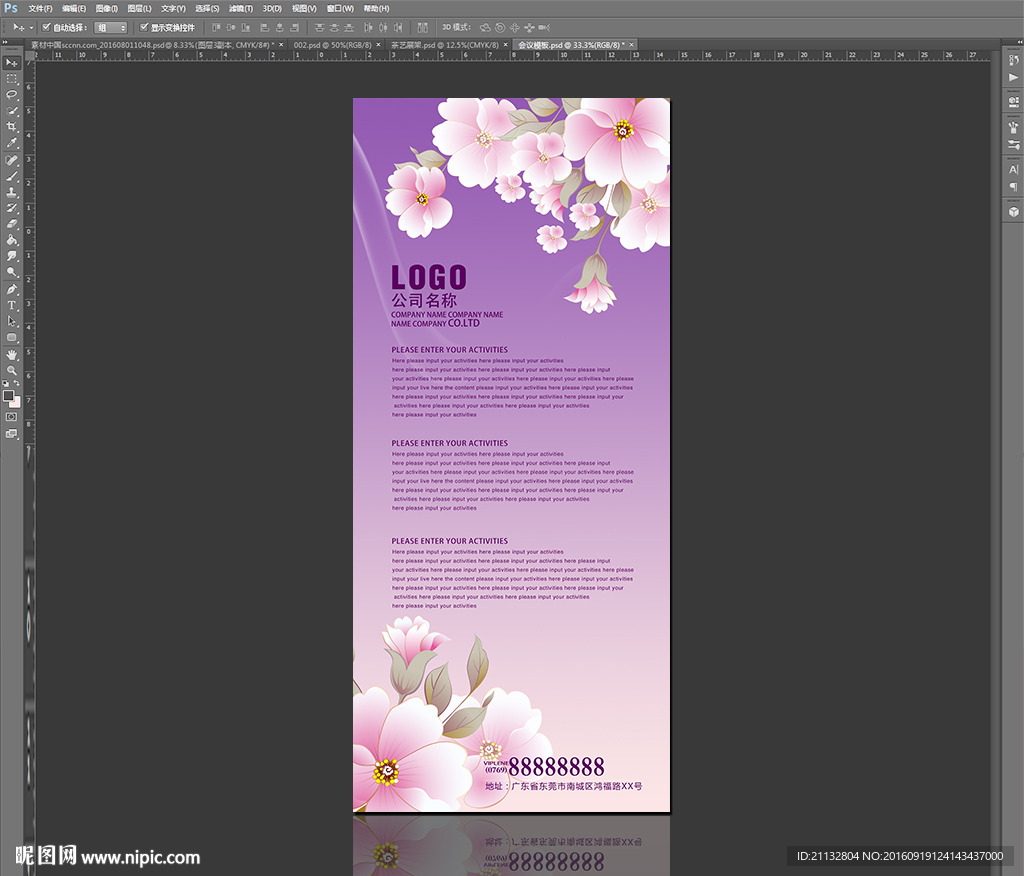The image size is (1024, 876).
Task: Select the Clone Stamp tool
Action: pos(12,192)
